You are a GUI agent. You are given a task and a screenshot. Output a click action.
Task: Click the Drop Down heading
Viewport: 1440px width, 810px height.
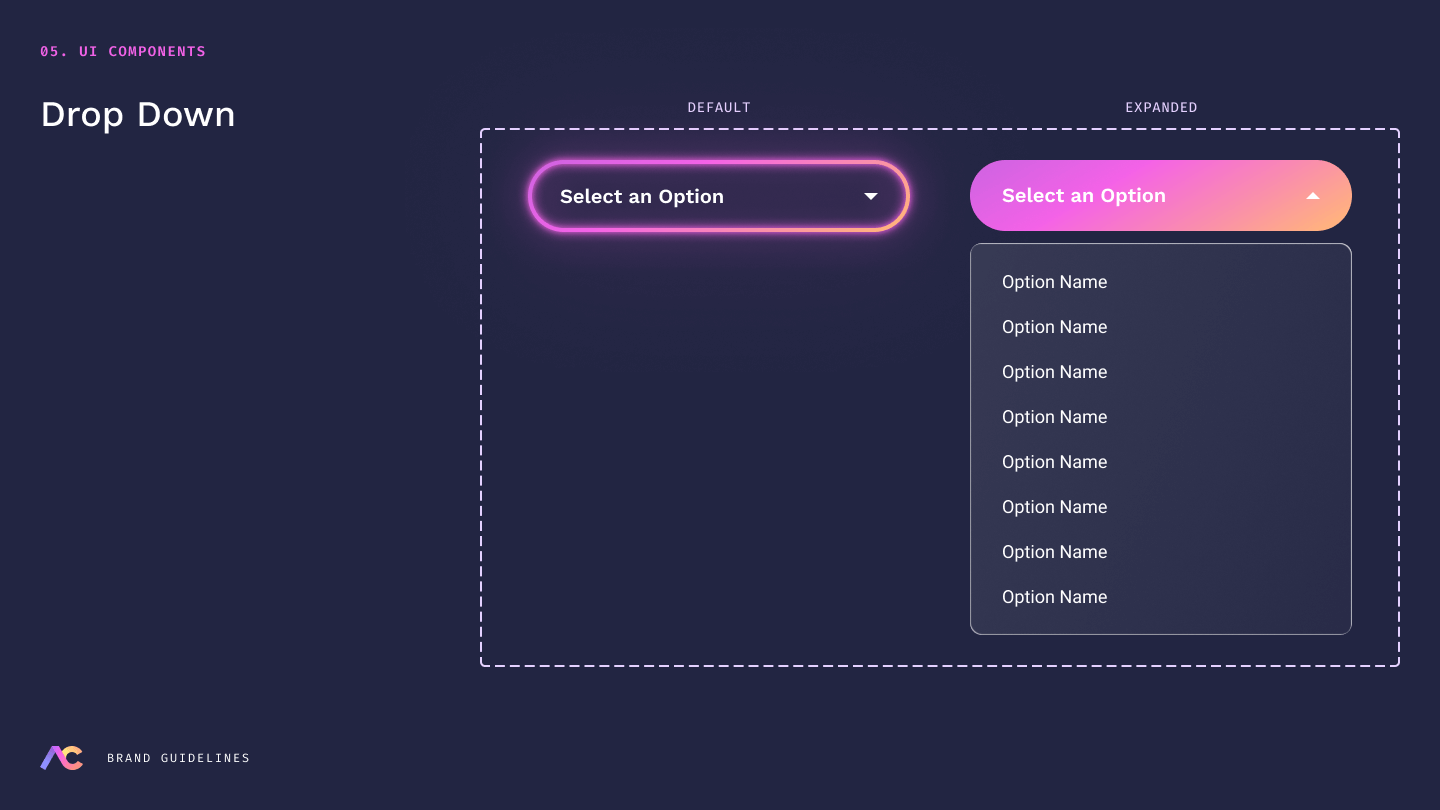pos(138,115)
